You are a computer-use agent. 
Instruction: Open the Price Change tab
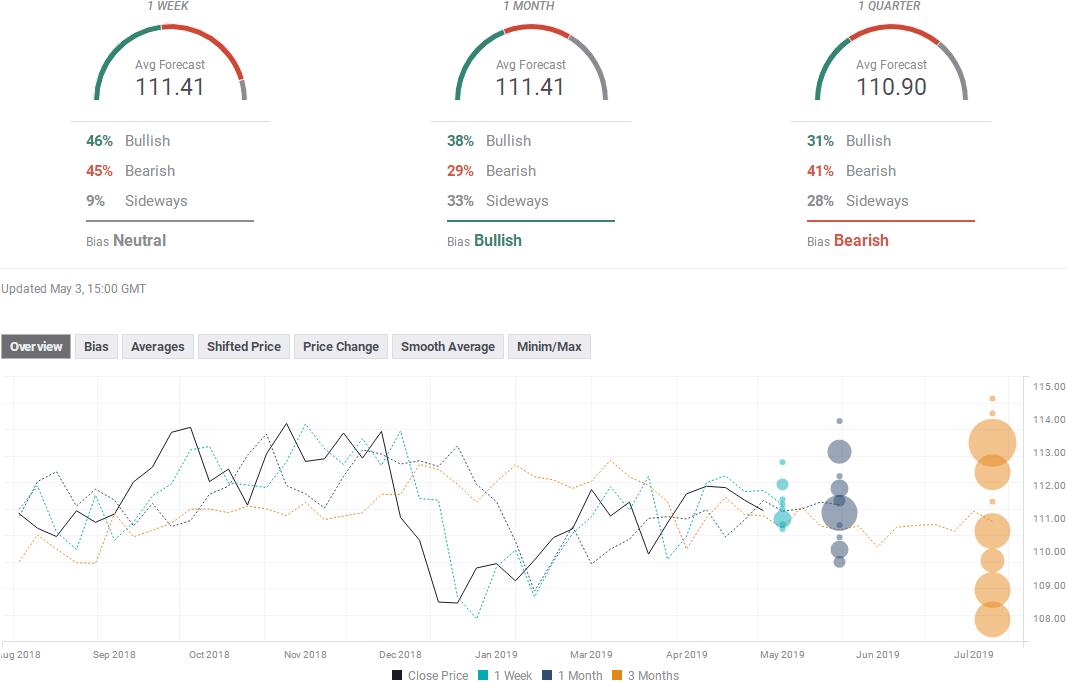[340, 347]
